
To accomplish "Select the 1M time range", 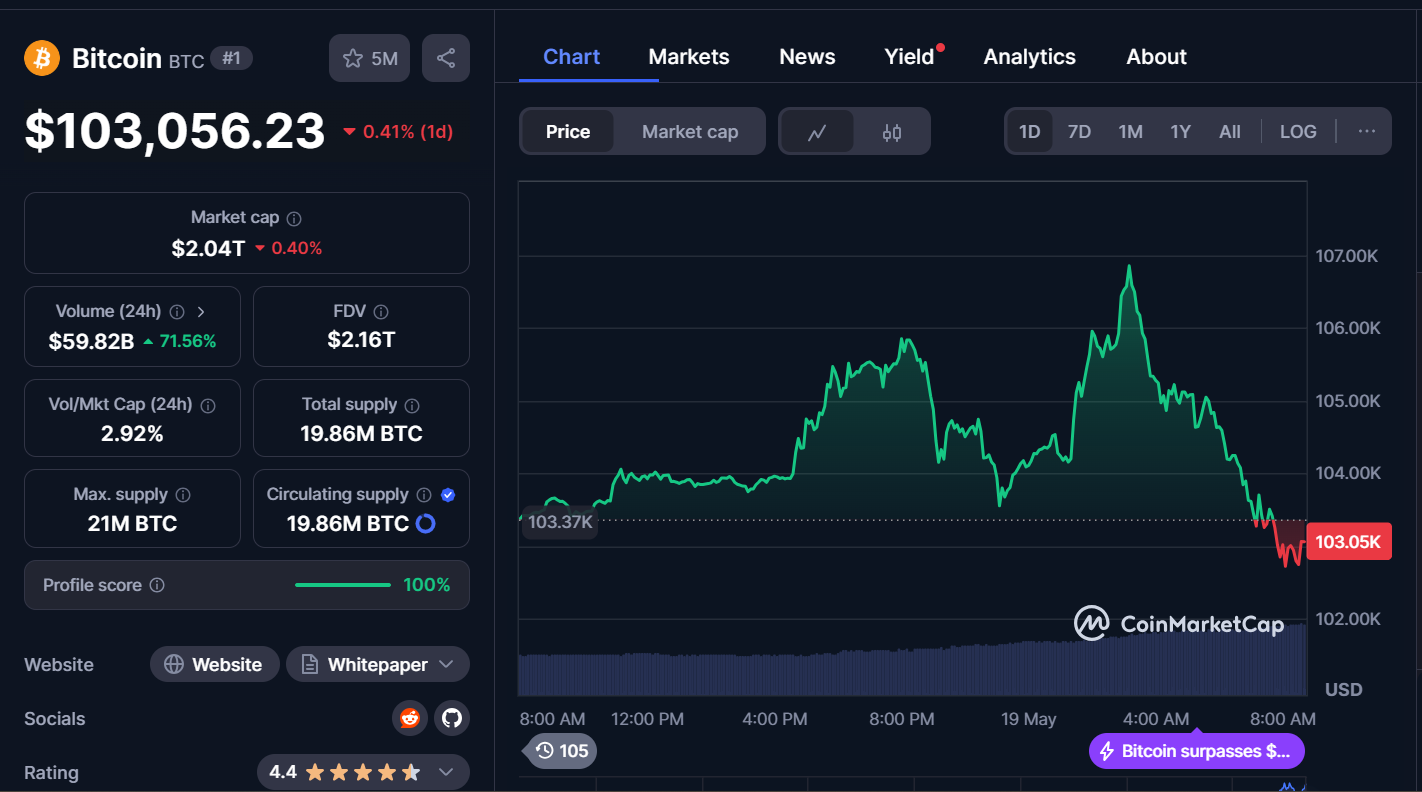I will 1130,132.
